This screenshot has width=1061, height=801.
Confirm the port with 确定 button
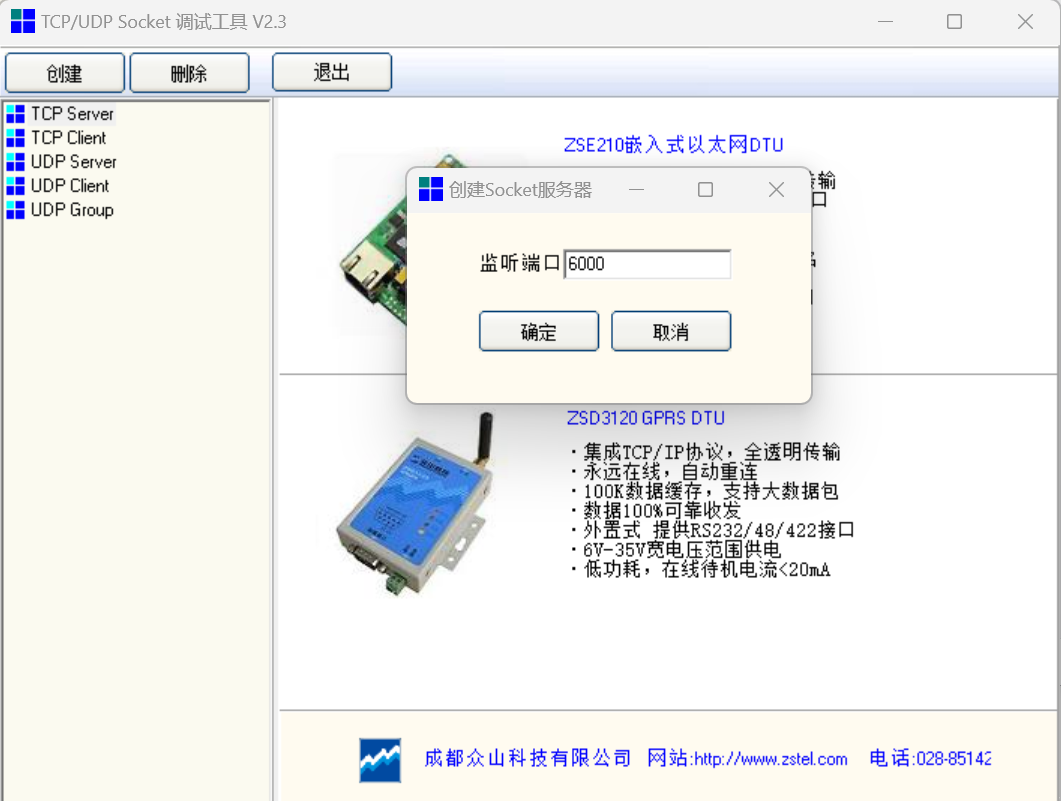click(x=539, y=332)
